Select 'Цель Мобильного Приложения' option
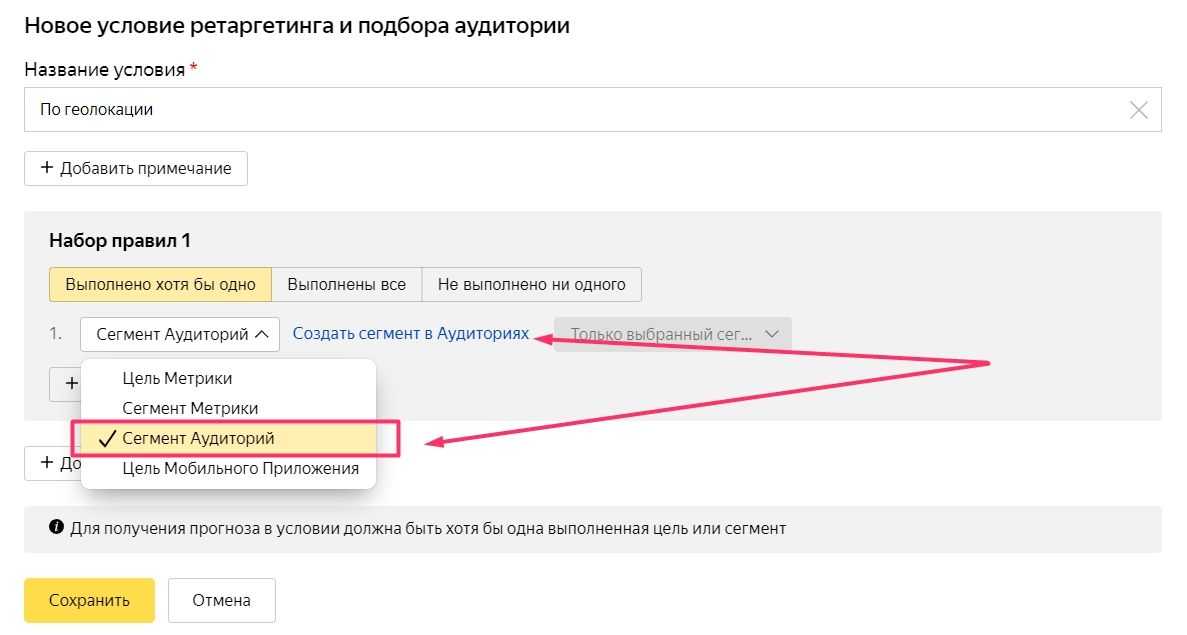Viewport: 1187px width, 635px height. click(x=240, y=468)
